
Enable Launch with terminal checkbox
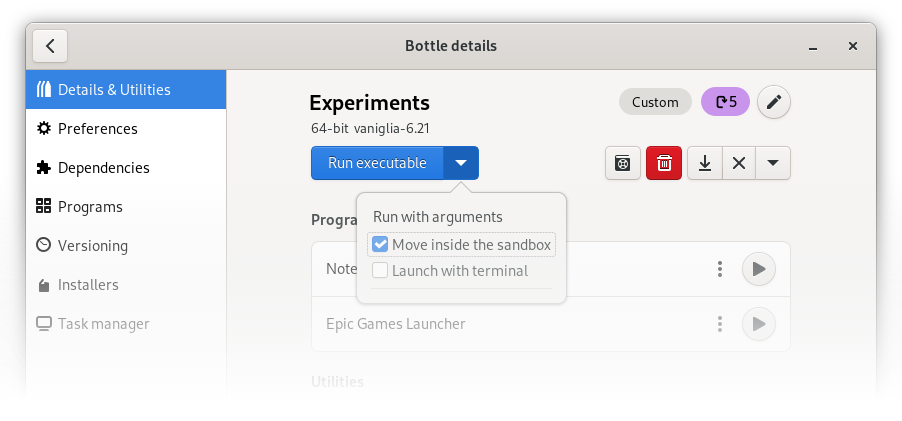(380, 271)
